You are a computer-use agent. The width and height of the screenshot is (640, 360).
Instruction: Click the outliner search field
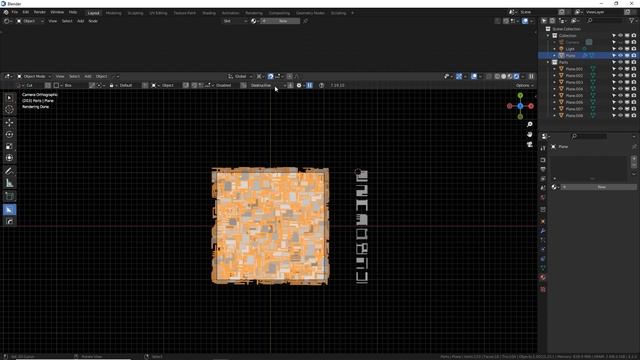605,20
